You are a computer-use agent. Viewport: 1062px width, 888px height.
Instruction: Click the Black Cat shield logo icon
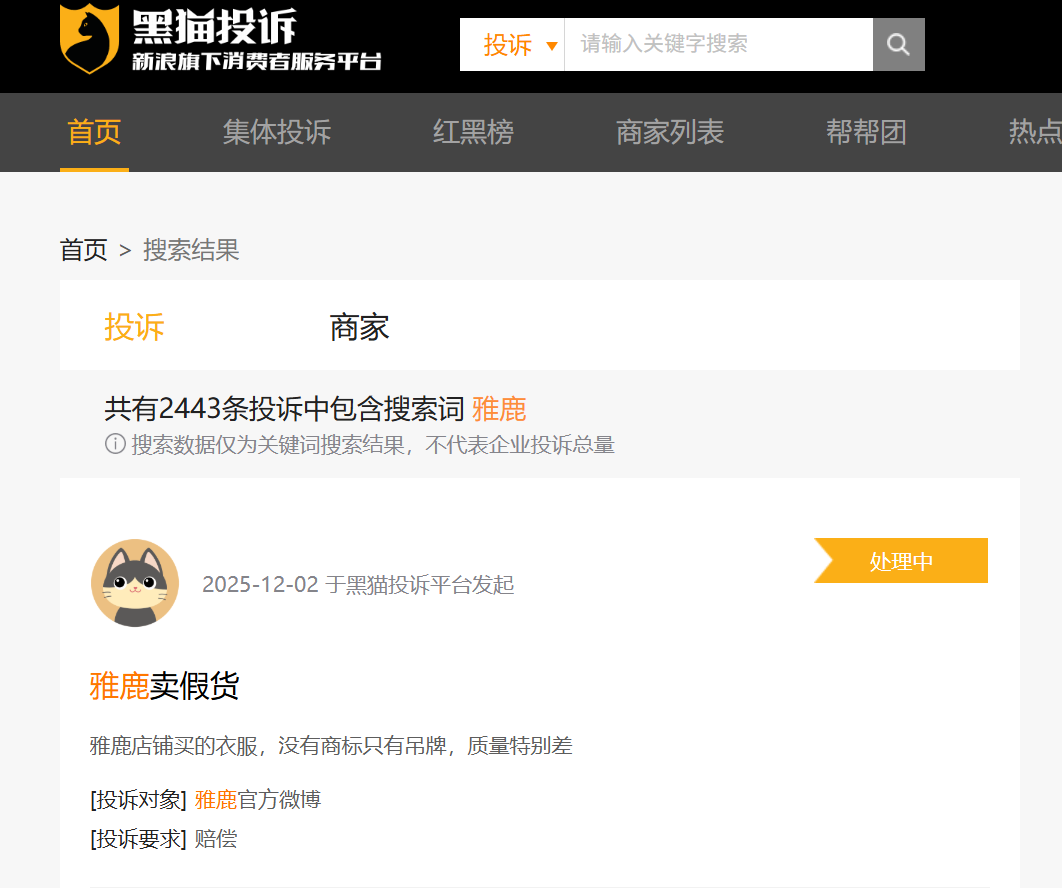coord(90,38)
